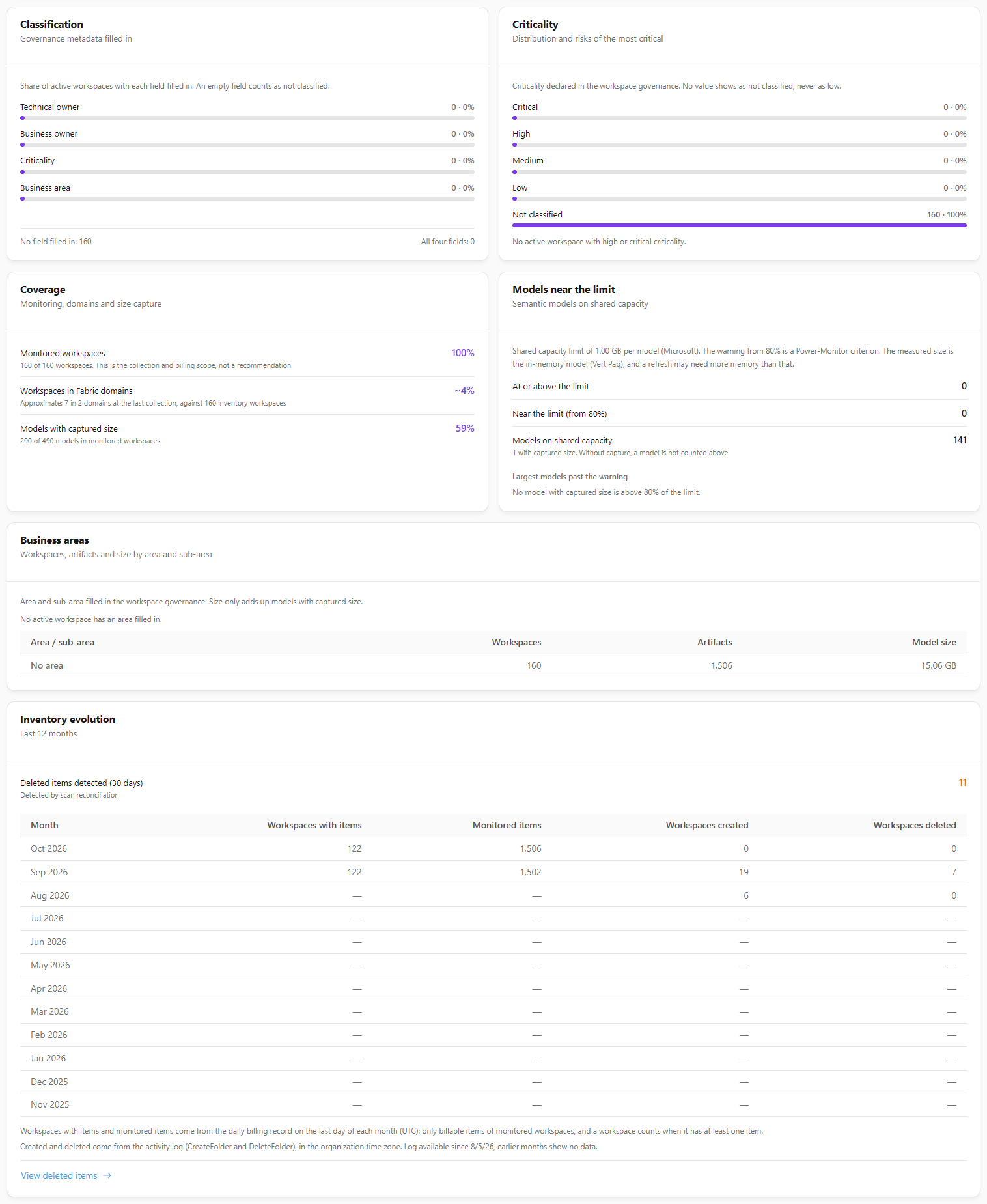The width and height of the screenshot is (987, 1204).
Task: Select the Aug 2026 inventory row
Action: coord(493,895)
